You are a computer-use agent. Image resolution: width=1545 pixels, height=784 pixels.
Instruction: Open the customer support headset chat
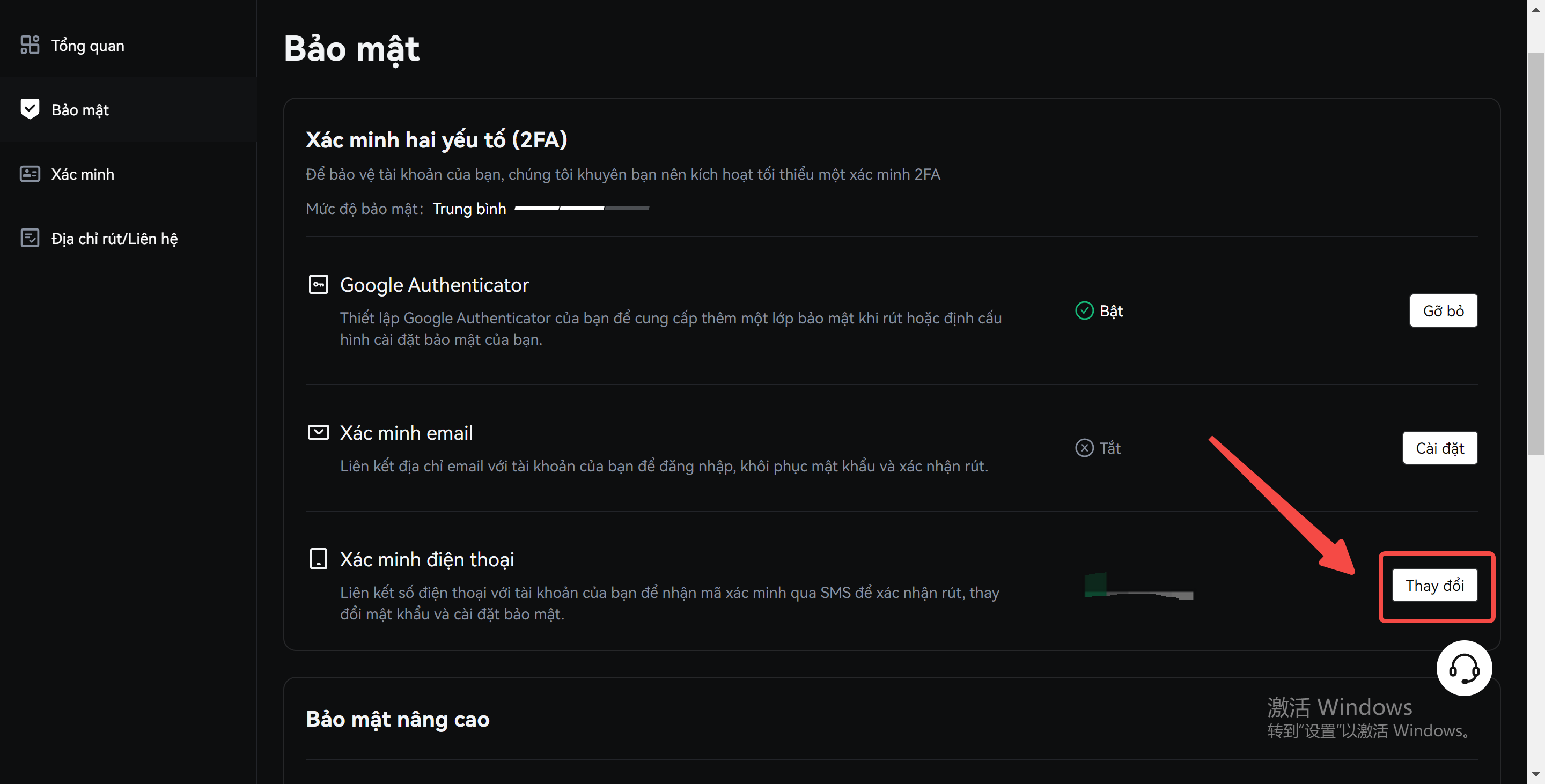coord(1463,668)
